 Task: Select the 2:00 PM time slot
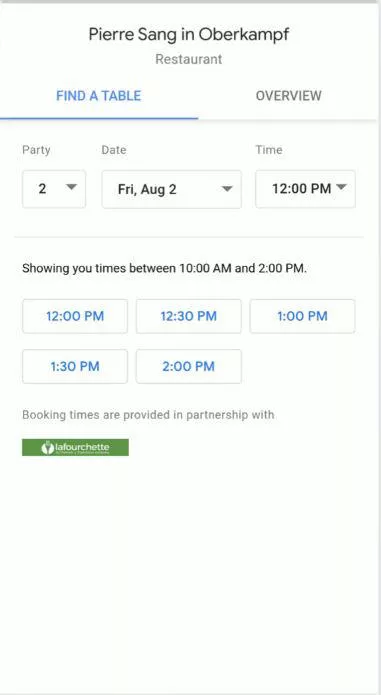coord(189,367)
